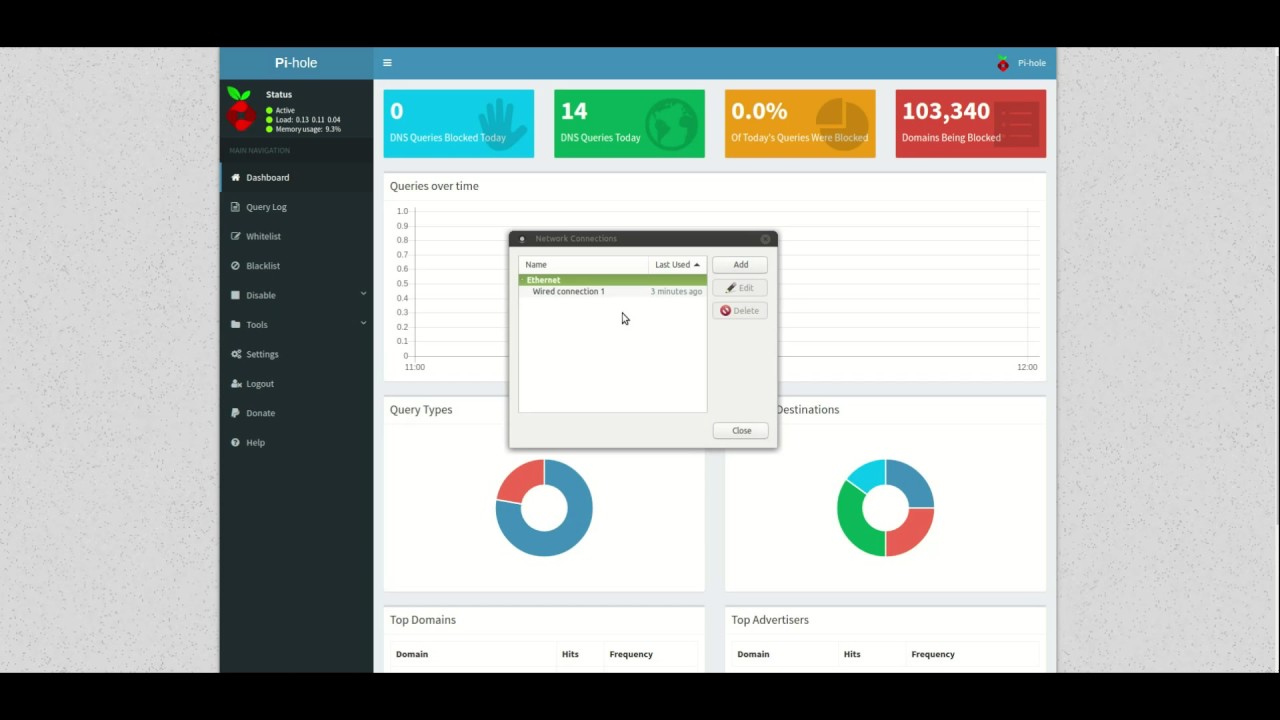Screen dimensions: 1280x720
Task: Click the Load status text in sidebar
Action: pyautogui.click(x=308, y=120)
